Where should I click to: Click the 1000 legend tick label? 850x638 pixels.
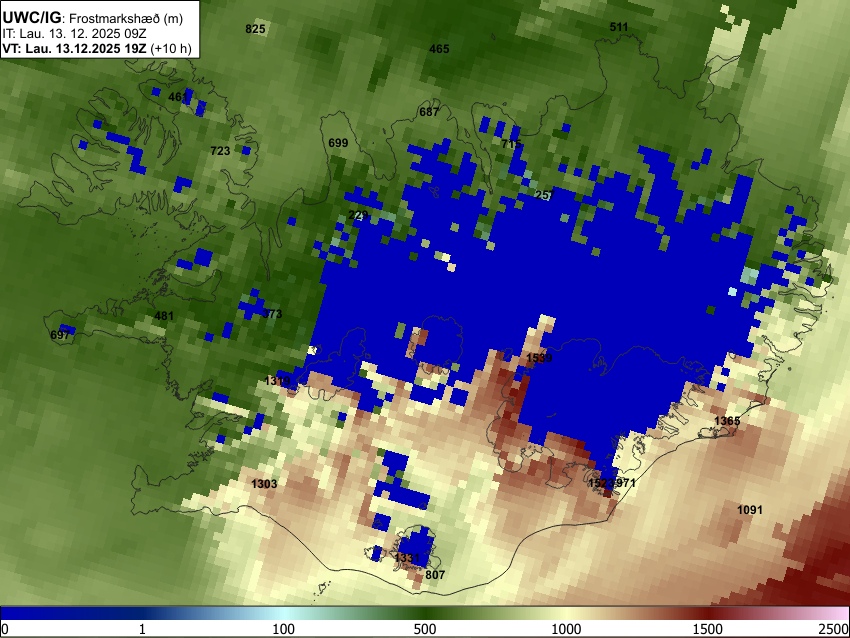coord(566,629)
